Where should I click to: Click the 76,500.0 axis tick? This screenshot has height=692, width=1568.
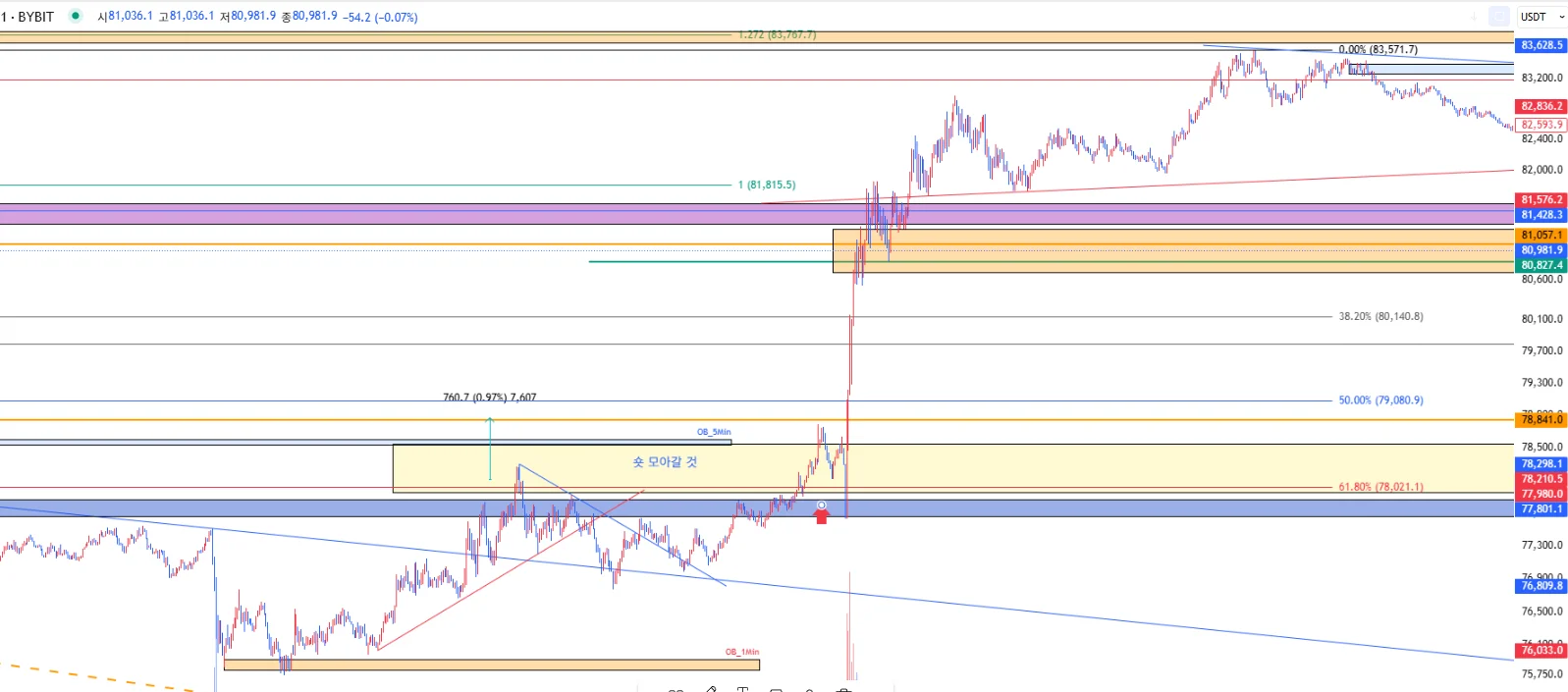(1541, 612)
